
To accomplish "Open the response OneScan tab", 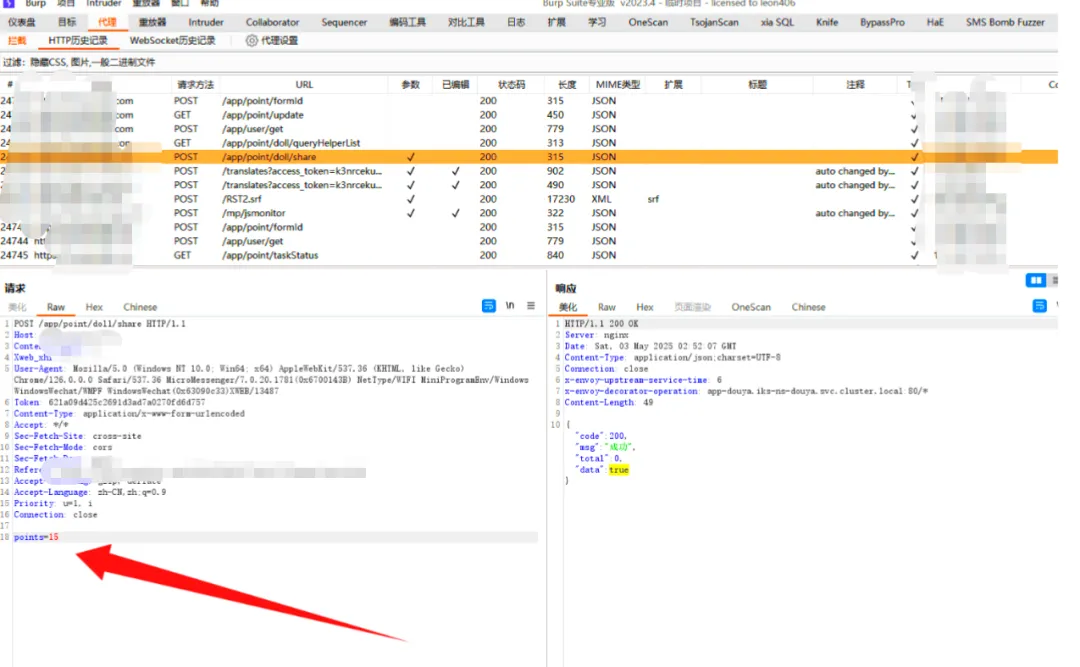I will pyautogui.click(x=751, y=307).
